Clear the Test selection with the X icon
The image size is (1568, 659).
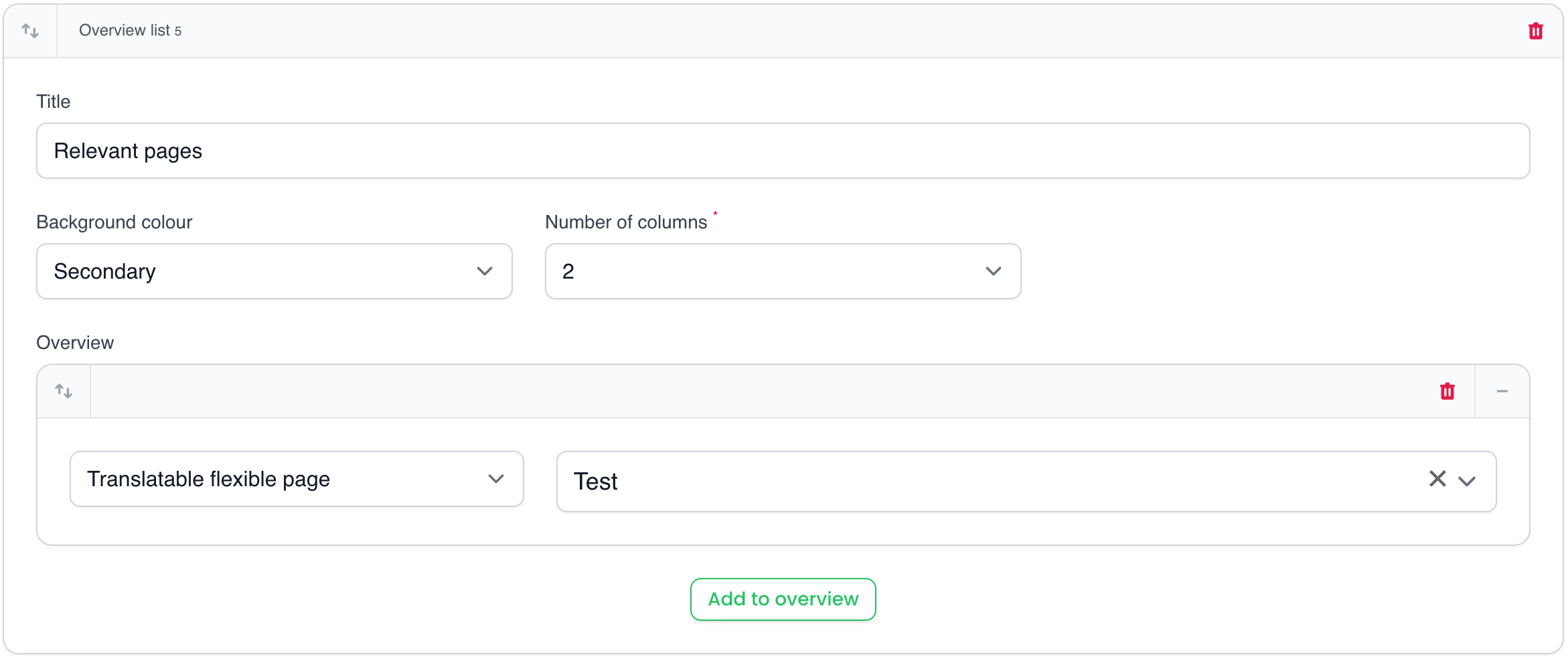coord(1437,479)
